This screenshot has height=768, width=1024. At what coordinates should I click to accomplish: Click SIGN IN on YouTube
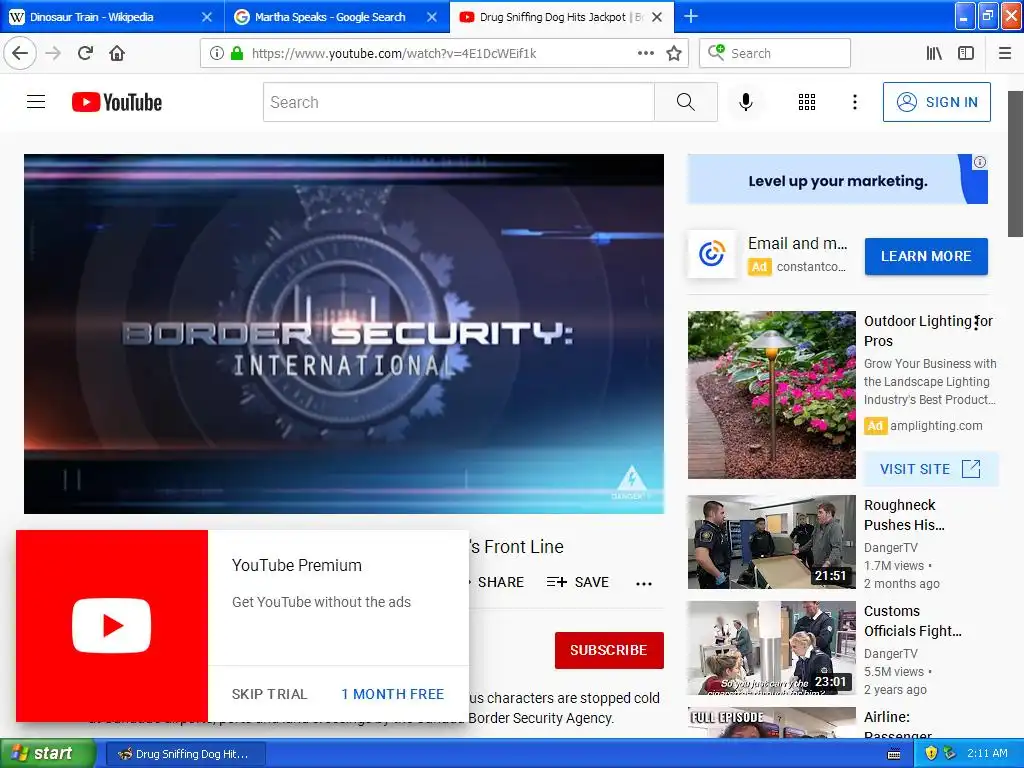[x=936, y=102]
